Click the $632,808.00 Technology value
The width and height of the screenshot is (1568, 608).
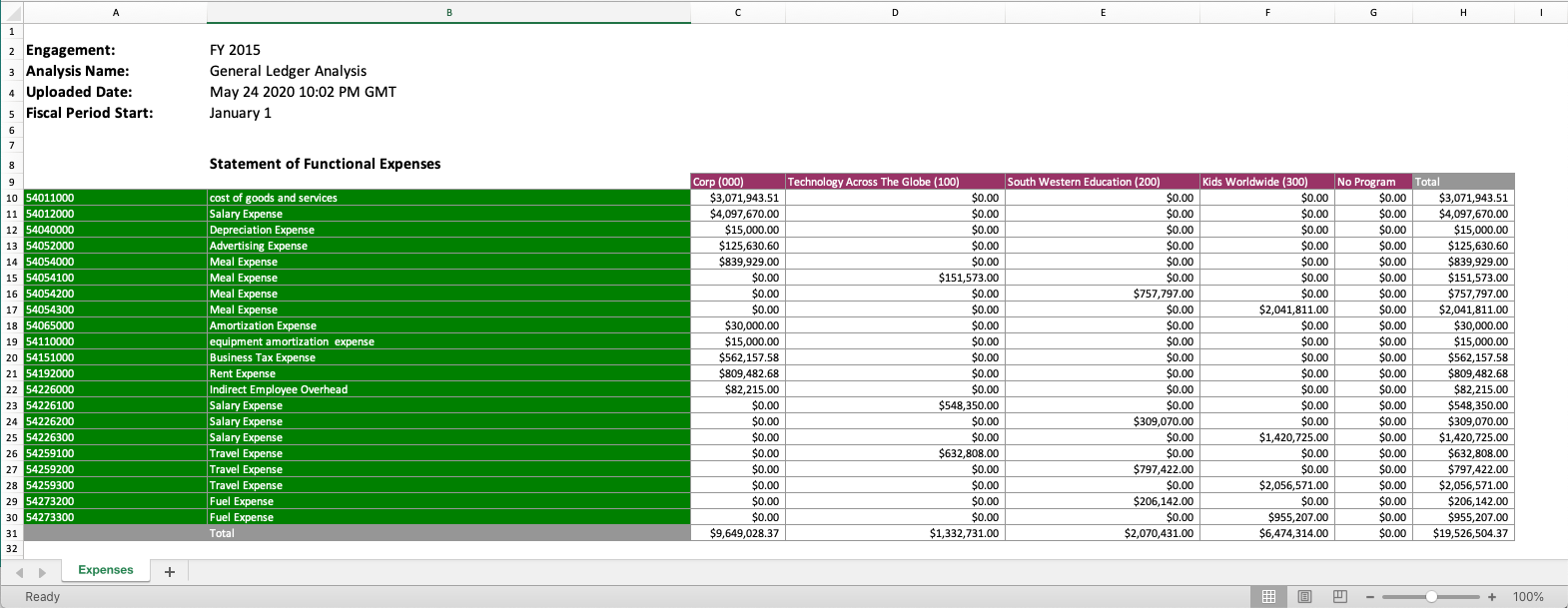(x=895, y=453)
